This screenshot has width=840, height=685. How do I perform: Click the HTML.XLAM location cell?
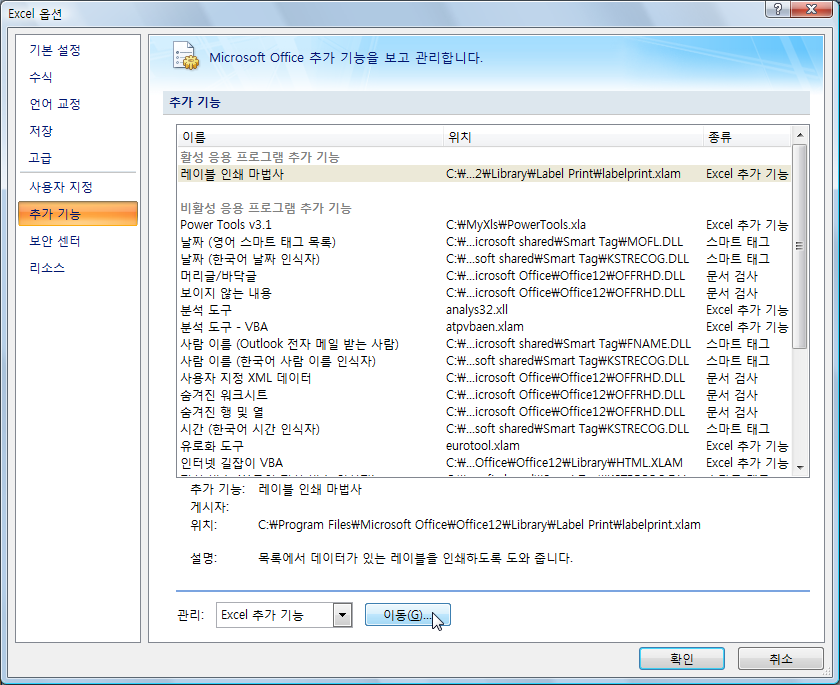tap(564, 463)
